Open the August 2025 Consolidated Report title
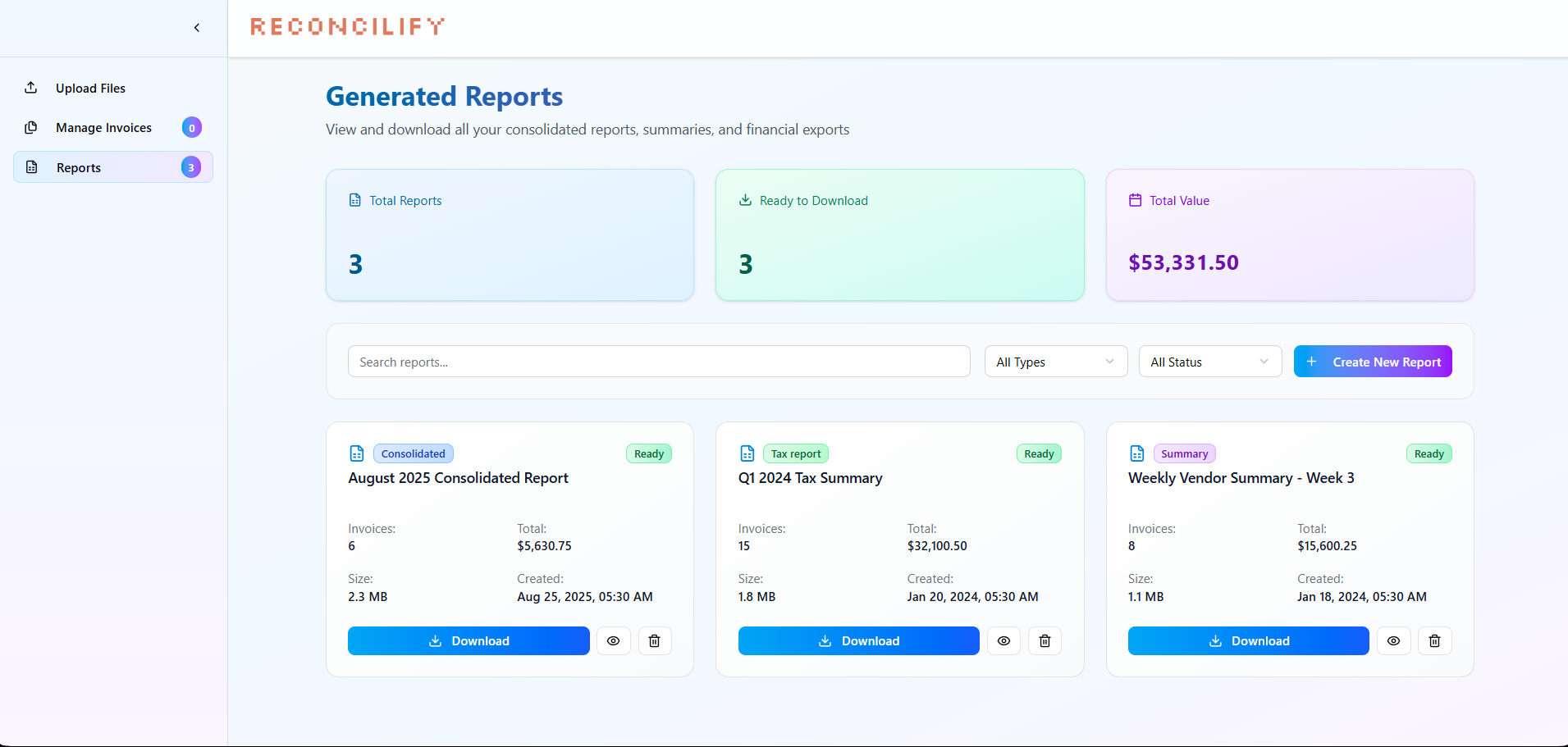1568x747 pixels. (458, 478)
